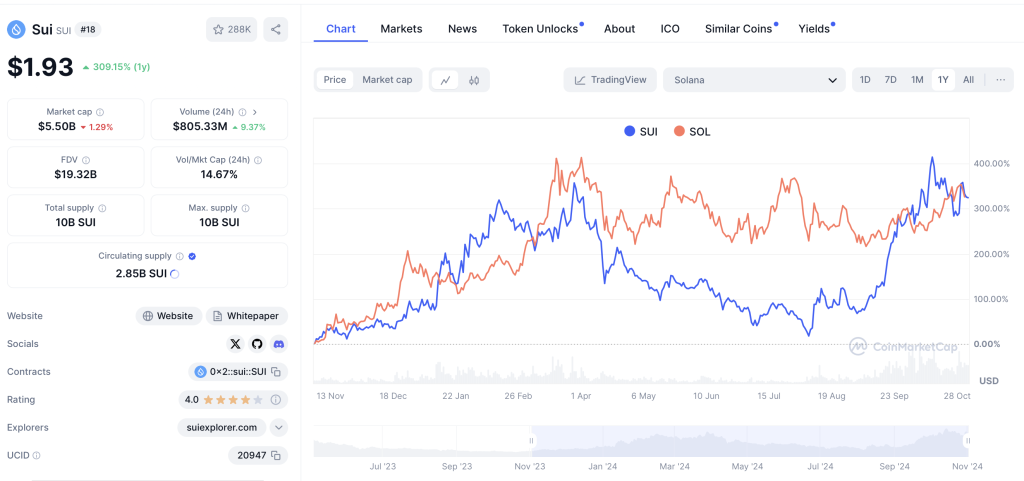Viewport: 1024px width, 481px height.
Task: Set chart range to 1Y
Action: pos(943,80)
